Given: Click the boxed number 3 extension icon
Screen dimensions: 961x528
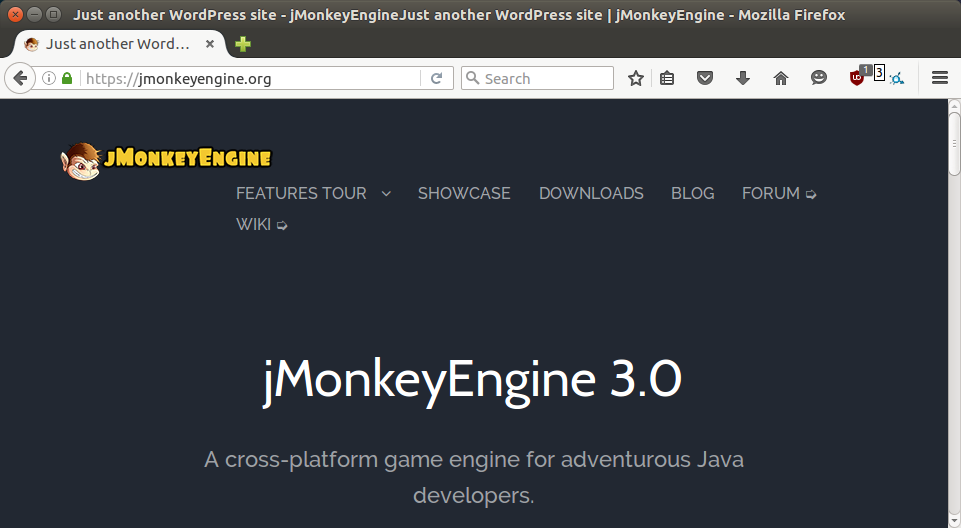Looking at the screenshot, I should click(879, 73).
